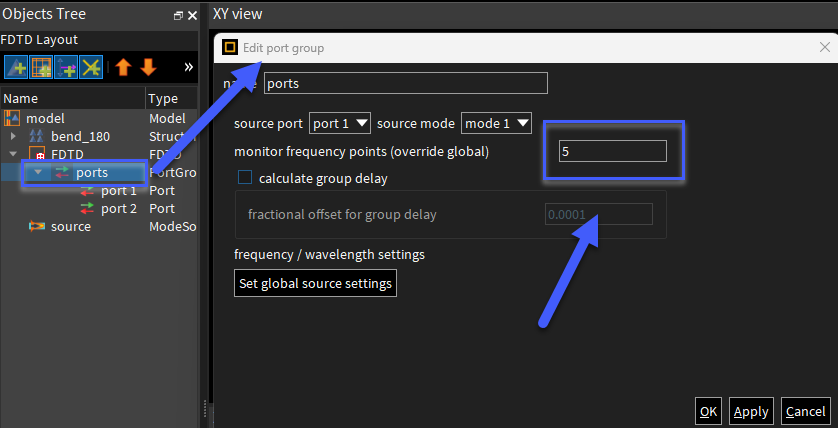
Task: Select the ports group row
Action: point(99,173)
